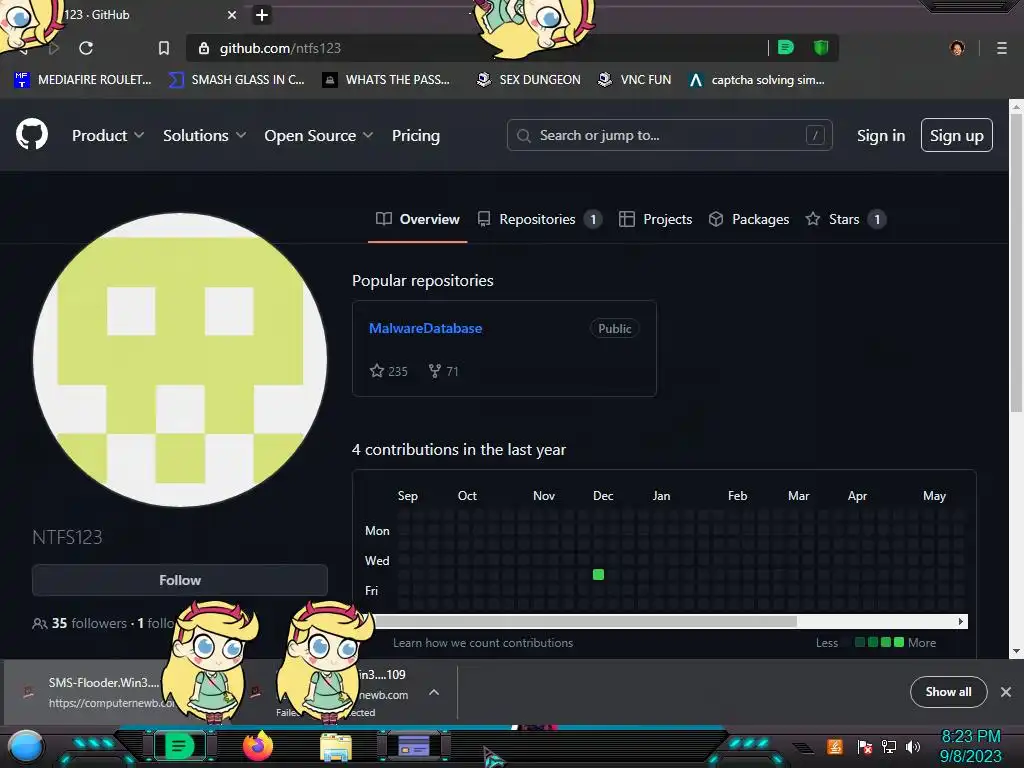Open the browser profile avatar icon
The width and height of the screenshot is (1024, 768).
tap(957, 48)
